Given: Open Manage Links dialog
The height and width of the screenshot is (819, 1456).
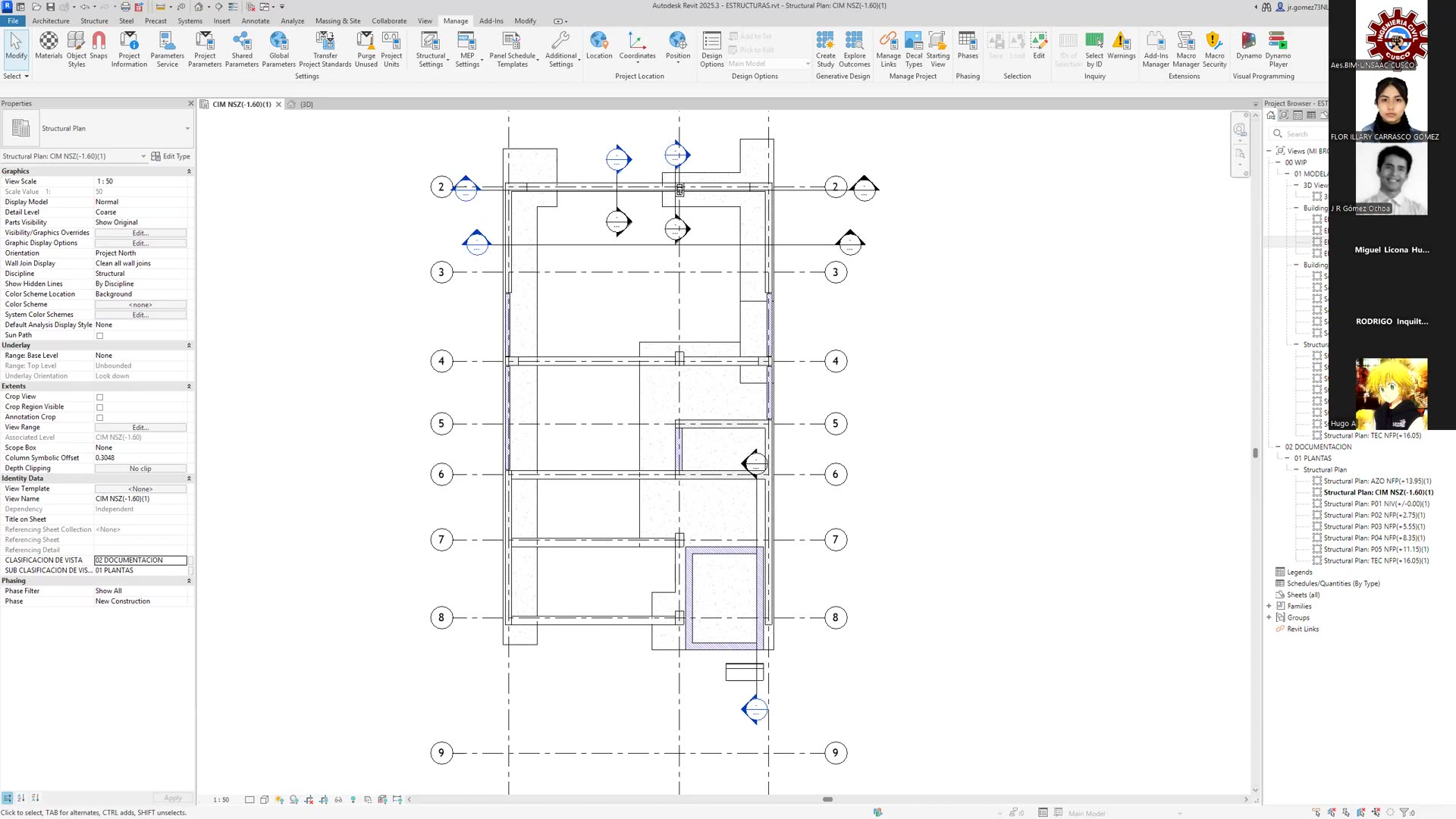Looking at the screenshot, I should (888, 47).
